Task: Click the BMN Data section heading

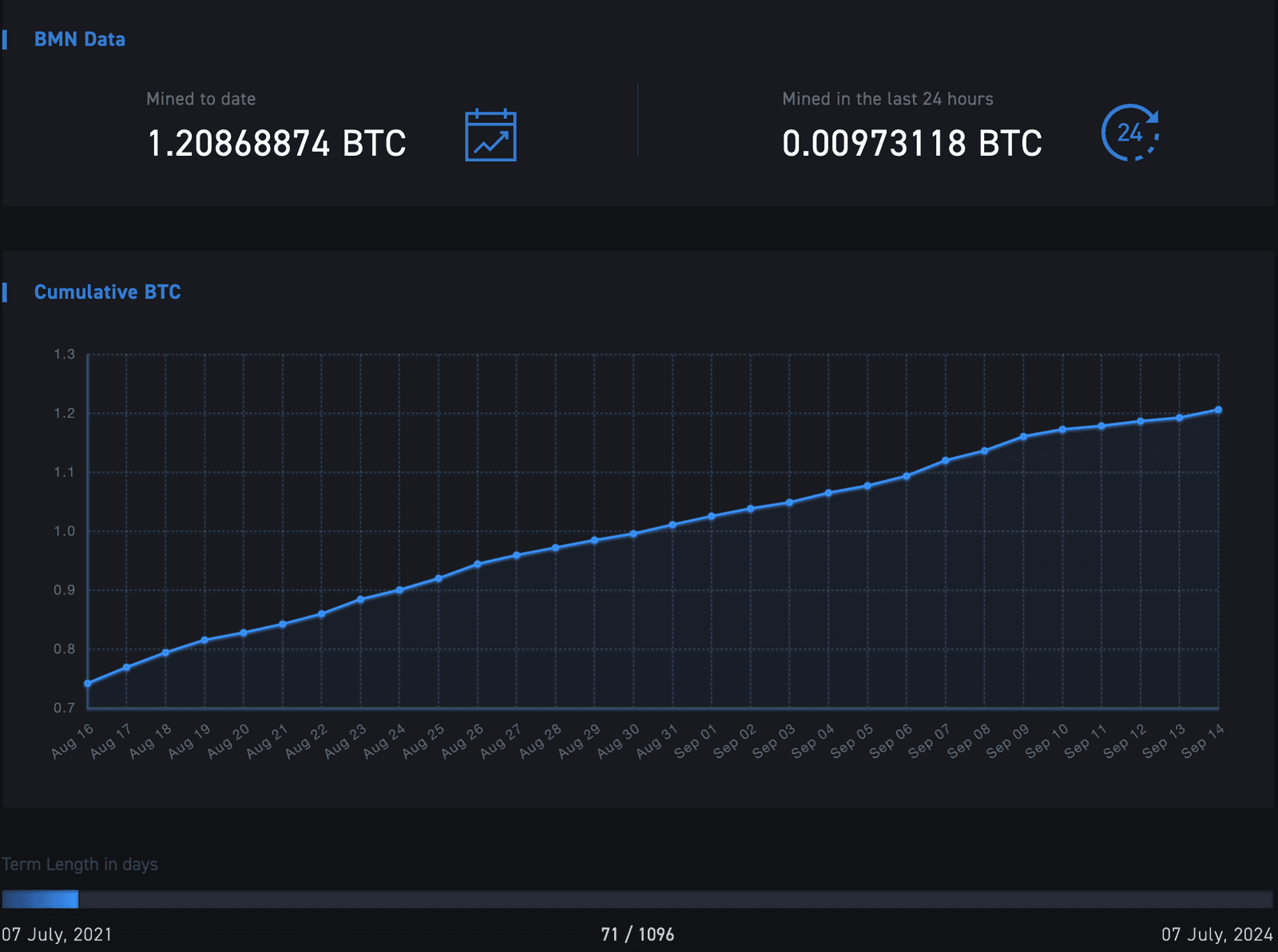Action: [x=79, y=39]
